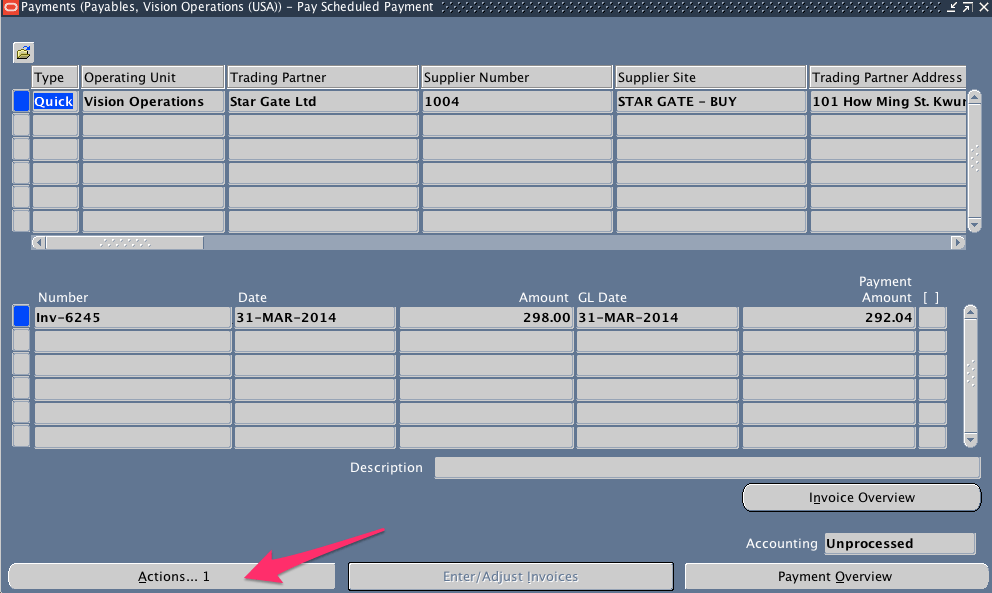Click the GL Date field showing 31-MAR-2014
This screenshot has height=593, width=992.
click(656, 317)
